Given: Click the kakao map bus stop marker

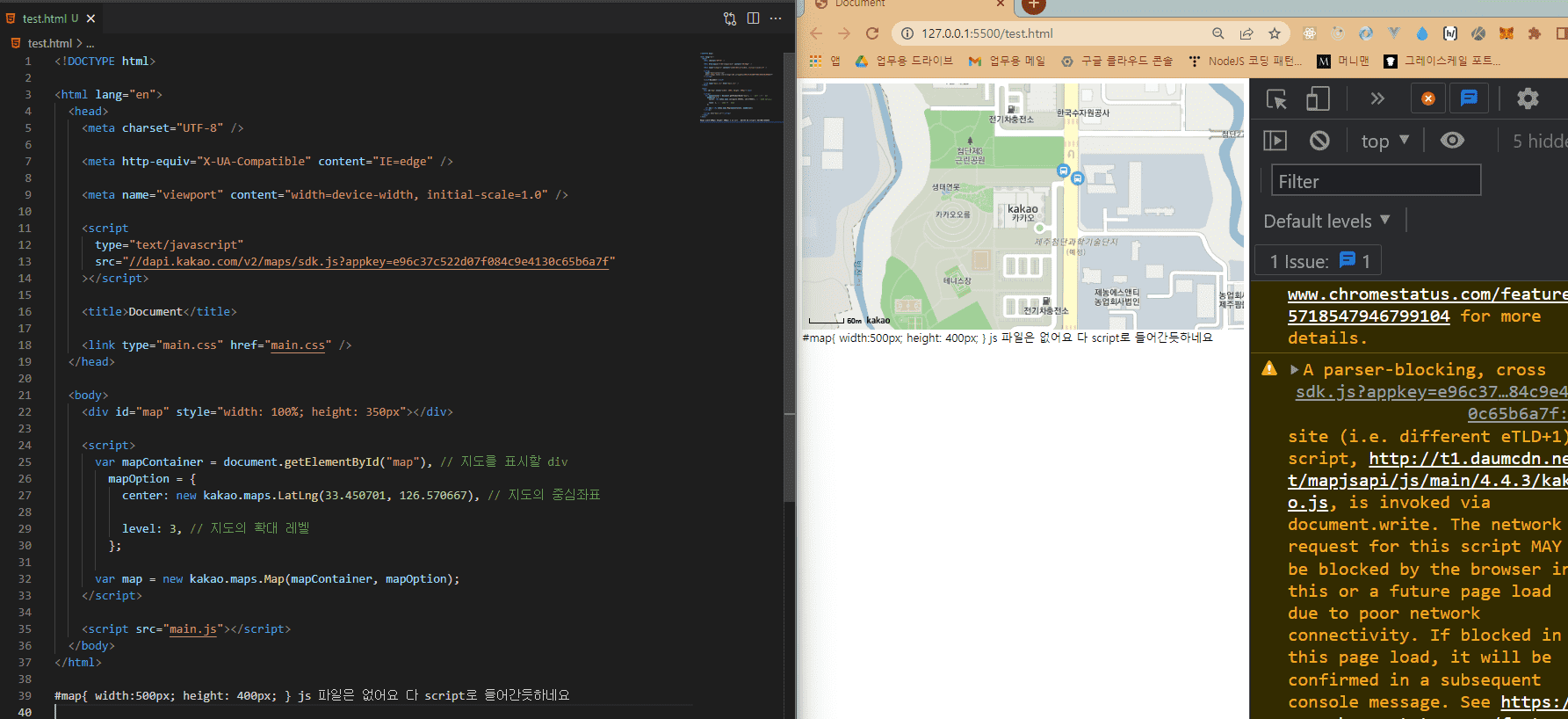Looking at the screenshot, I should [x=1063, y=171].
